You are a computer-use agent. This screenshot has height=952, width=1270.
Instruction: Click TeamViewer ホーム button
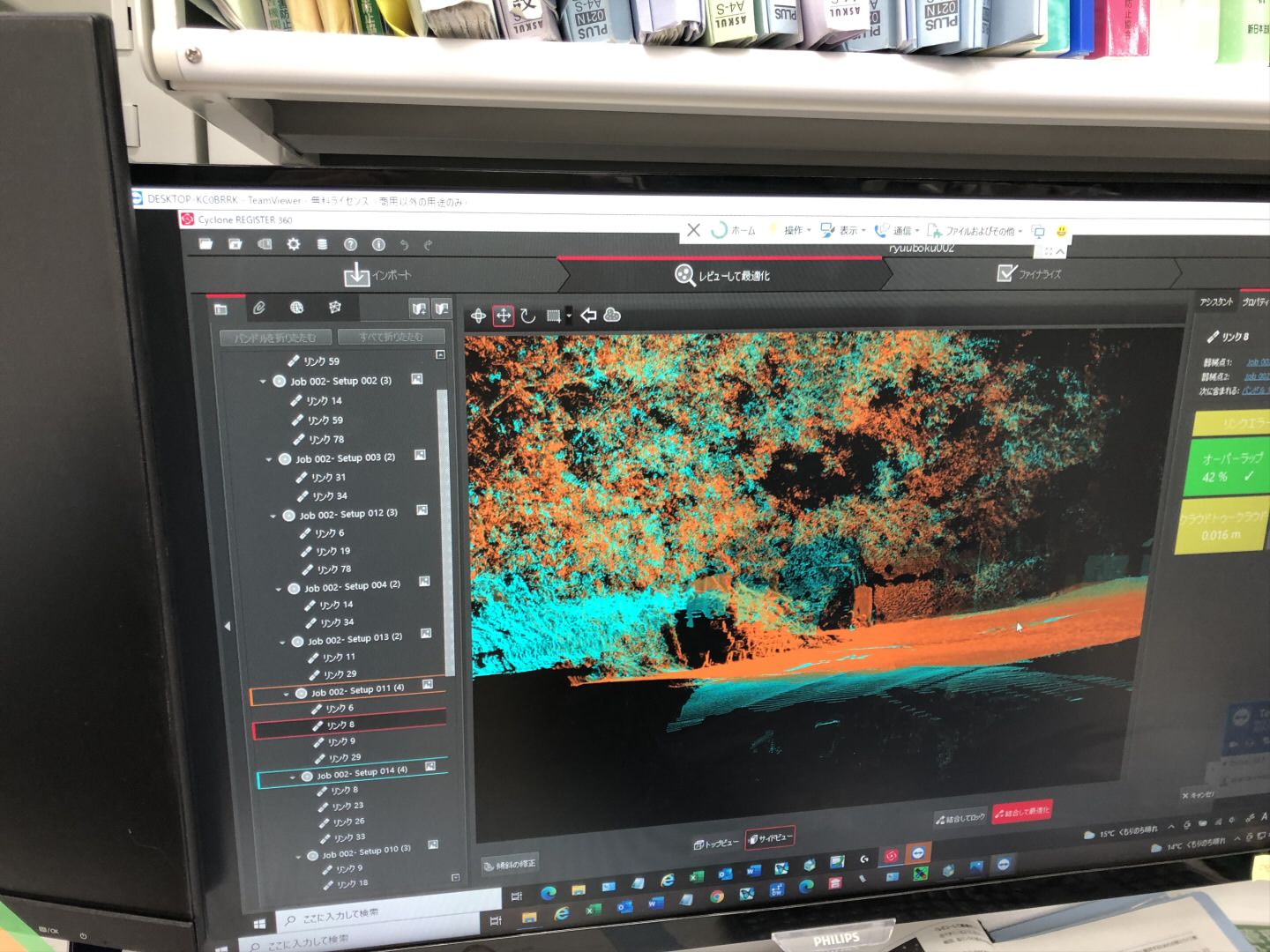(734, 230)
